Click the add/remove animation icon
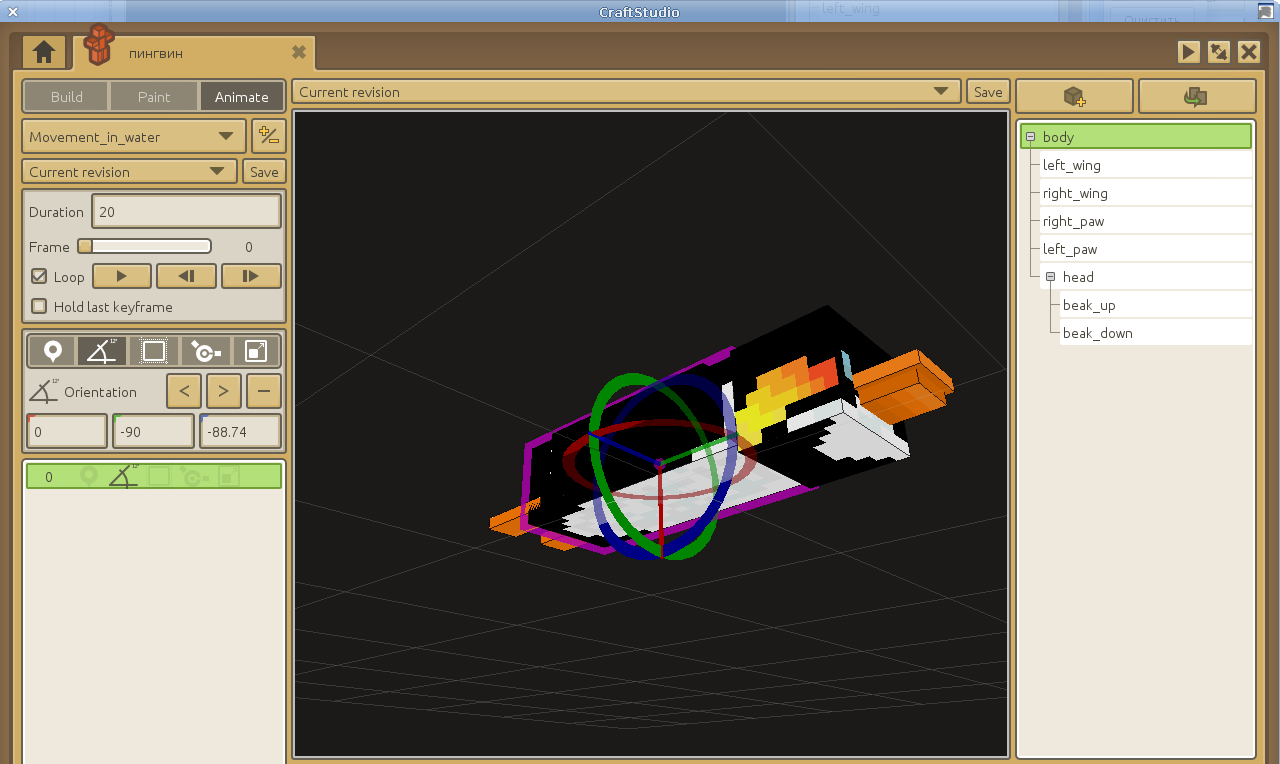This screenshot has width=1280, height=764. [268, 136]
